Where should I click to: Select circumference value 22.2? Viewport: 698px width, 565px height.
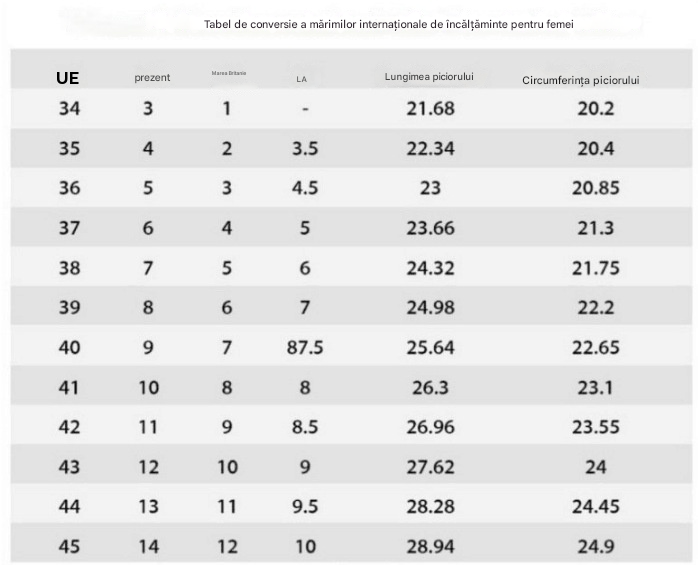point(596,308)
